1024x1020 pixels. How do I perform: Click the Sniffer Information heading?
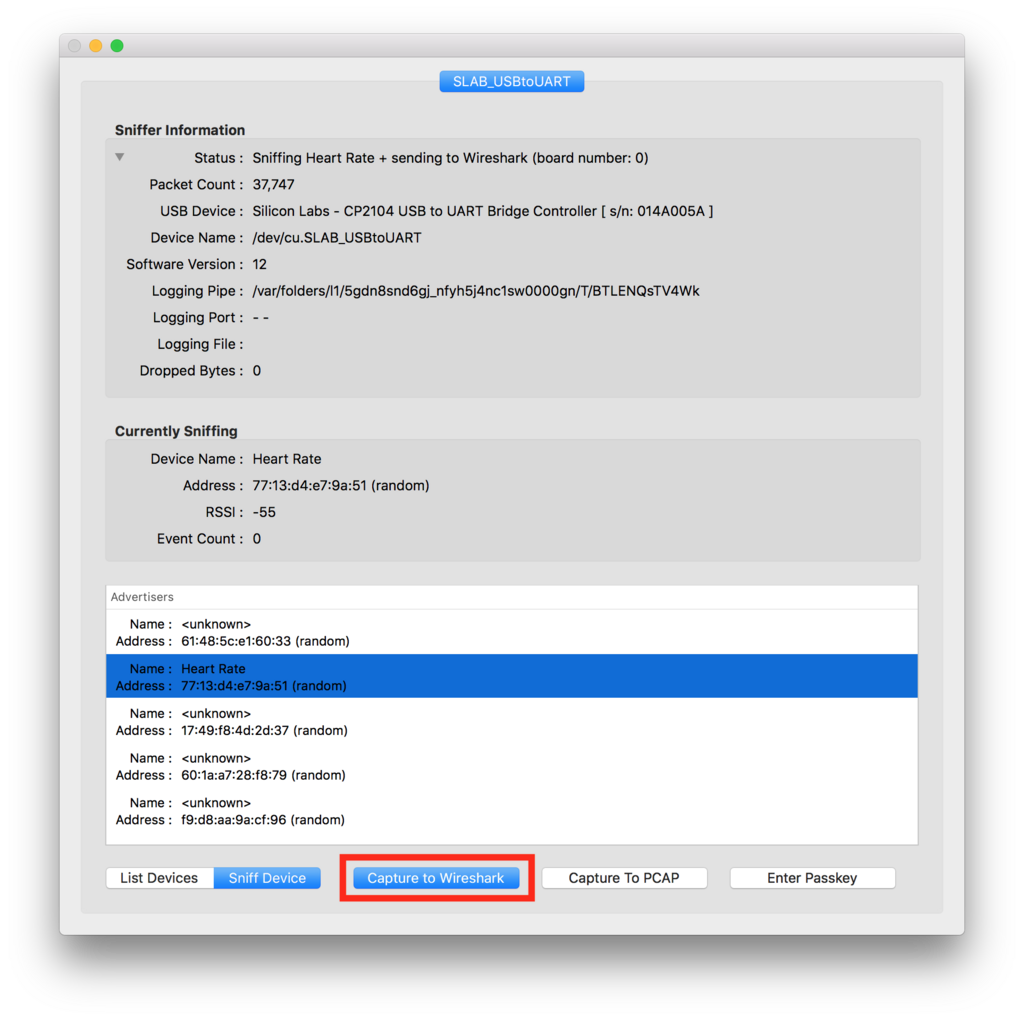coord(180,130)
